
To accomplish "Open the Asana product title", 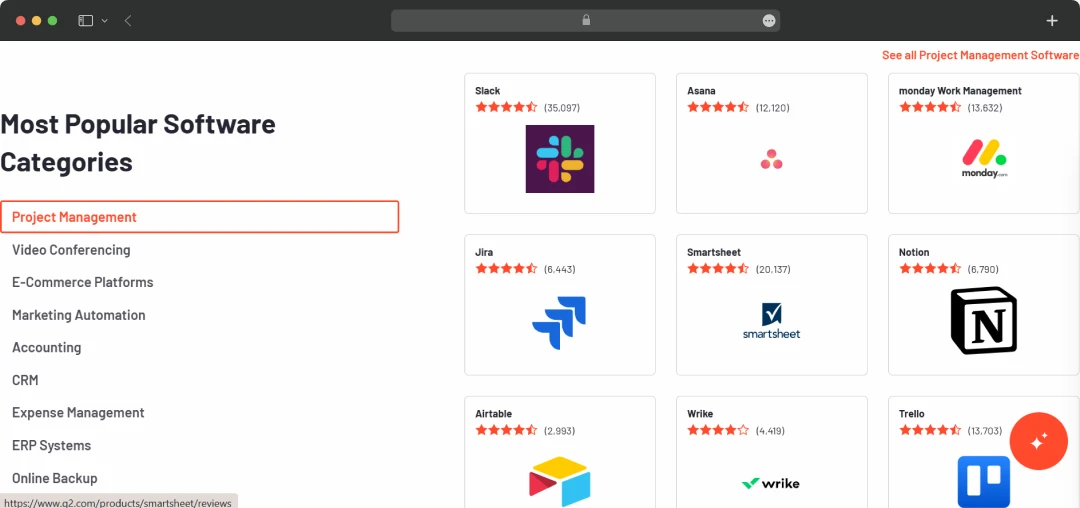I will click(701, 91).
